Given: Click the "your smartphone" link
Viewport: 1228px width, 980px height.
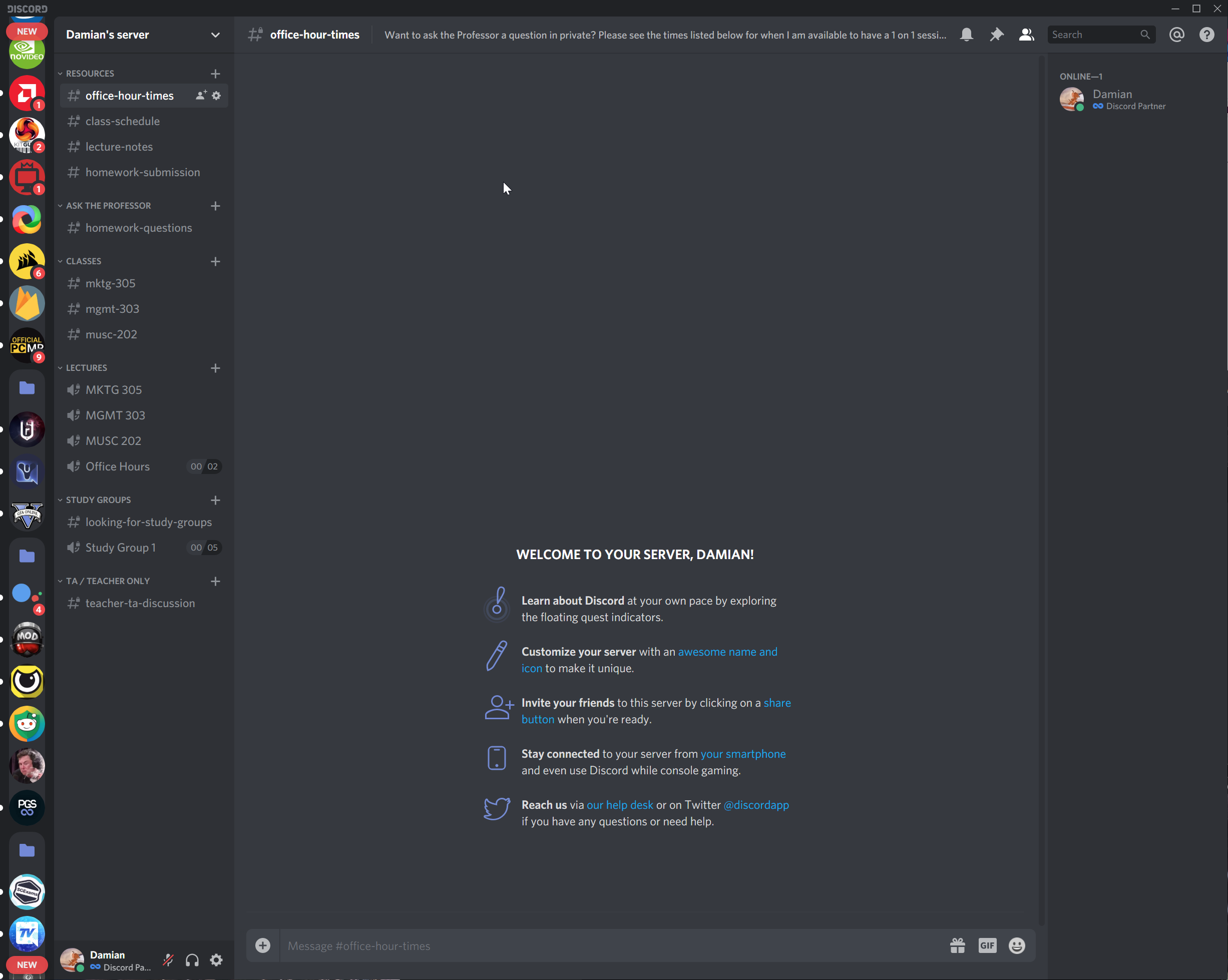Looking at the screenshot, I should click(743, 753).
